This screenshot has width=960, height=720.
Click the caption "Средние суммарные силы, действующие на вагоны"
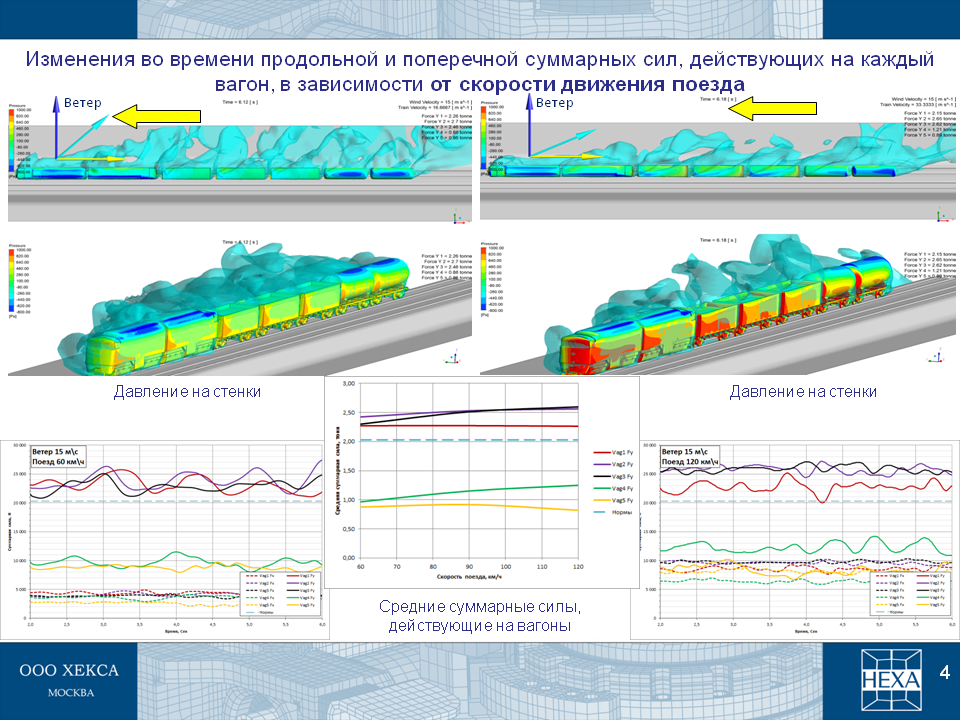[x=480, y=616]
